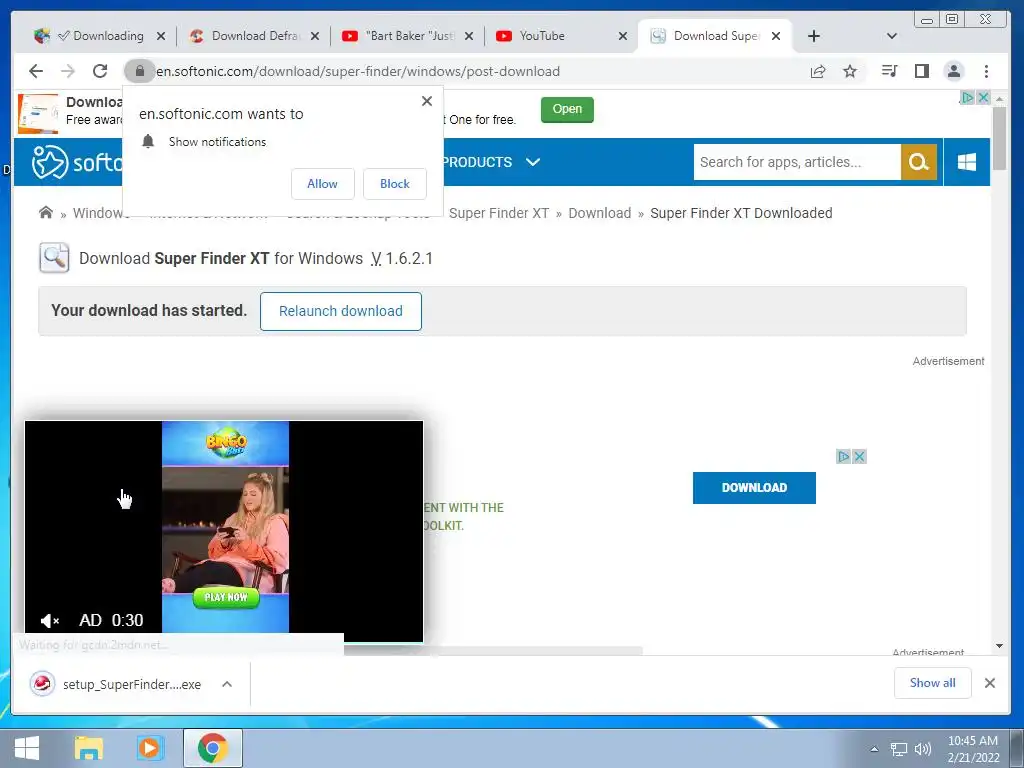This screenshot has width=1024, height=768.
Task: Switch to the Download Defraggler tab
Action: point(256,36)
